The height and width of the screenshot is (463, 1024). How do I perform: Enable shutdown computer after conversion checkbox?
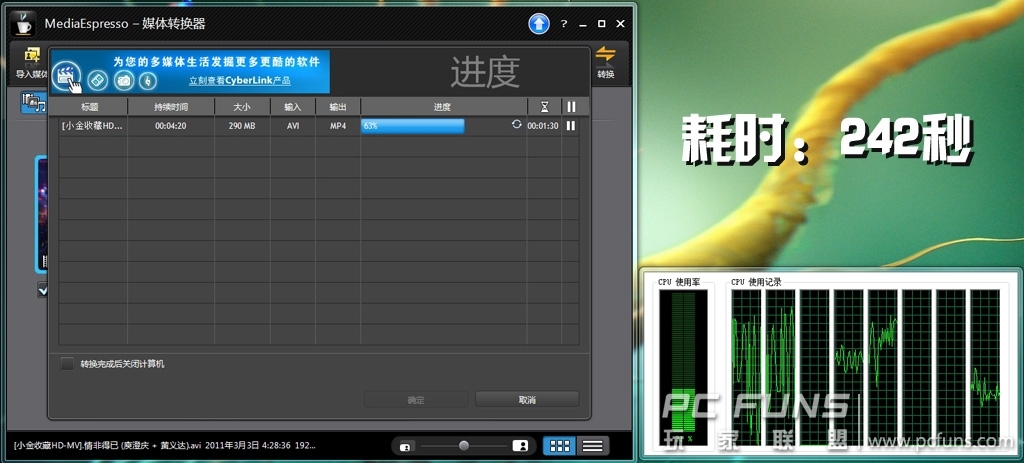(x=67, y=364)
